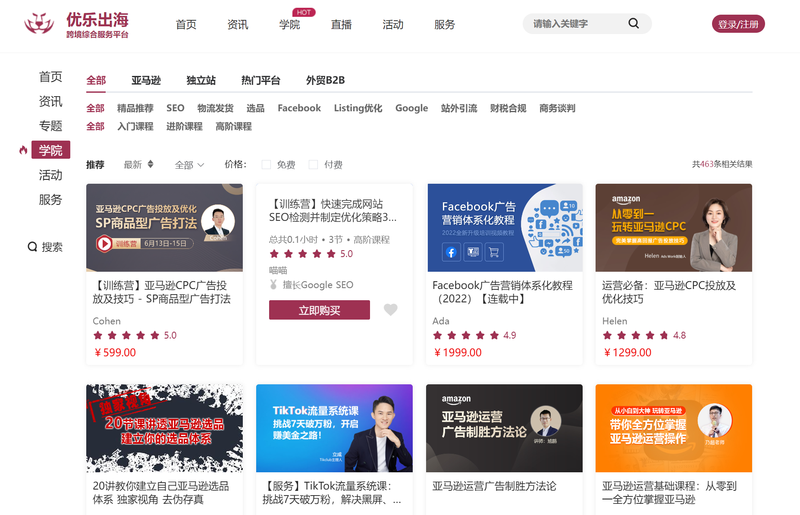Viewport: 800px width, 515px height.
Task: Open 首页 in top navigation
Action: click(186, 24)
